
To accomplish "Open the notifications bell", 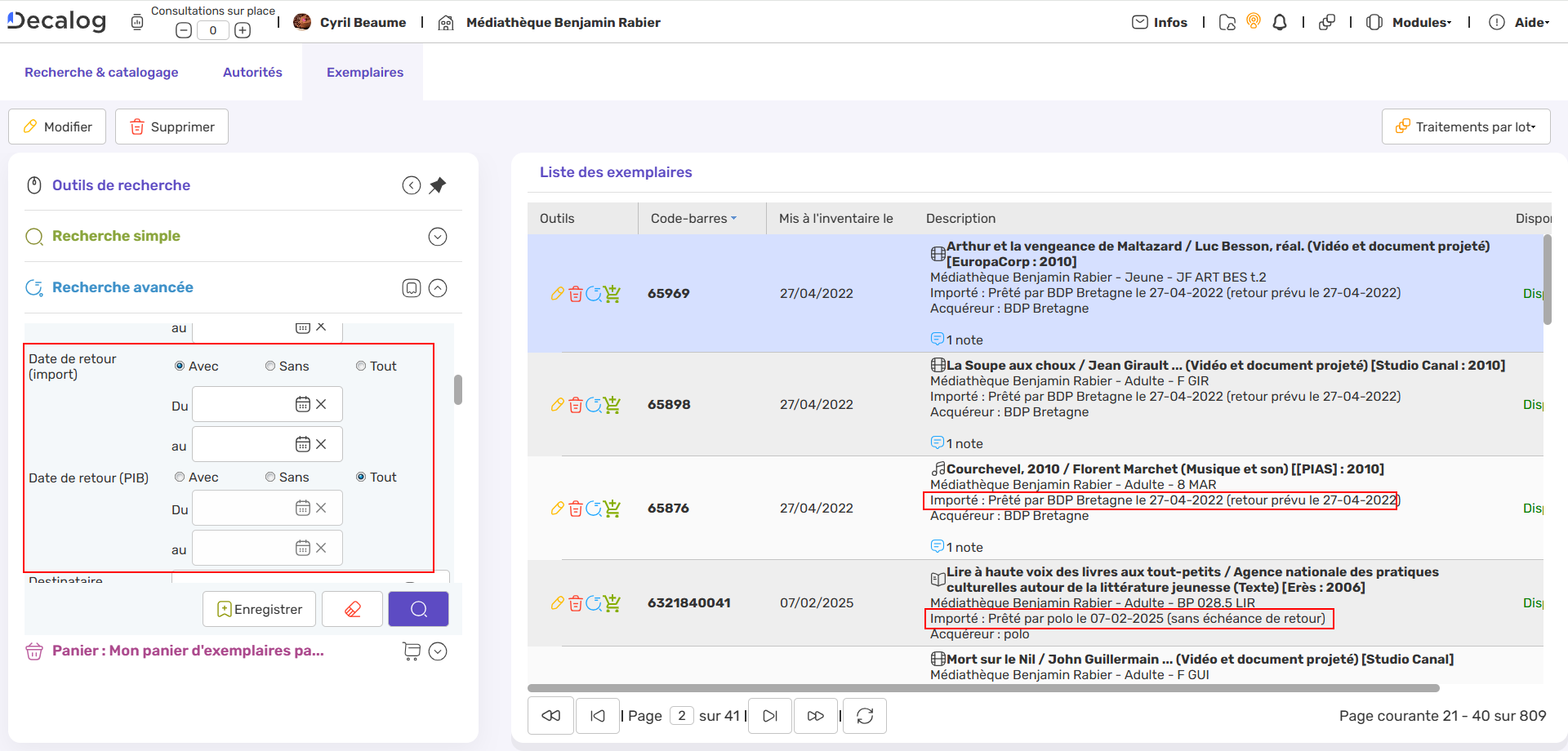I will pyautogui.click(x=1279, y=22).
